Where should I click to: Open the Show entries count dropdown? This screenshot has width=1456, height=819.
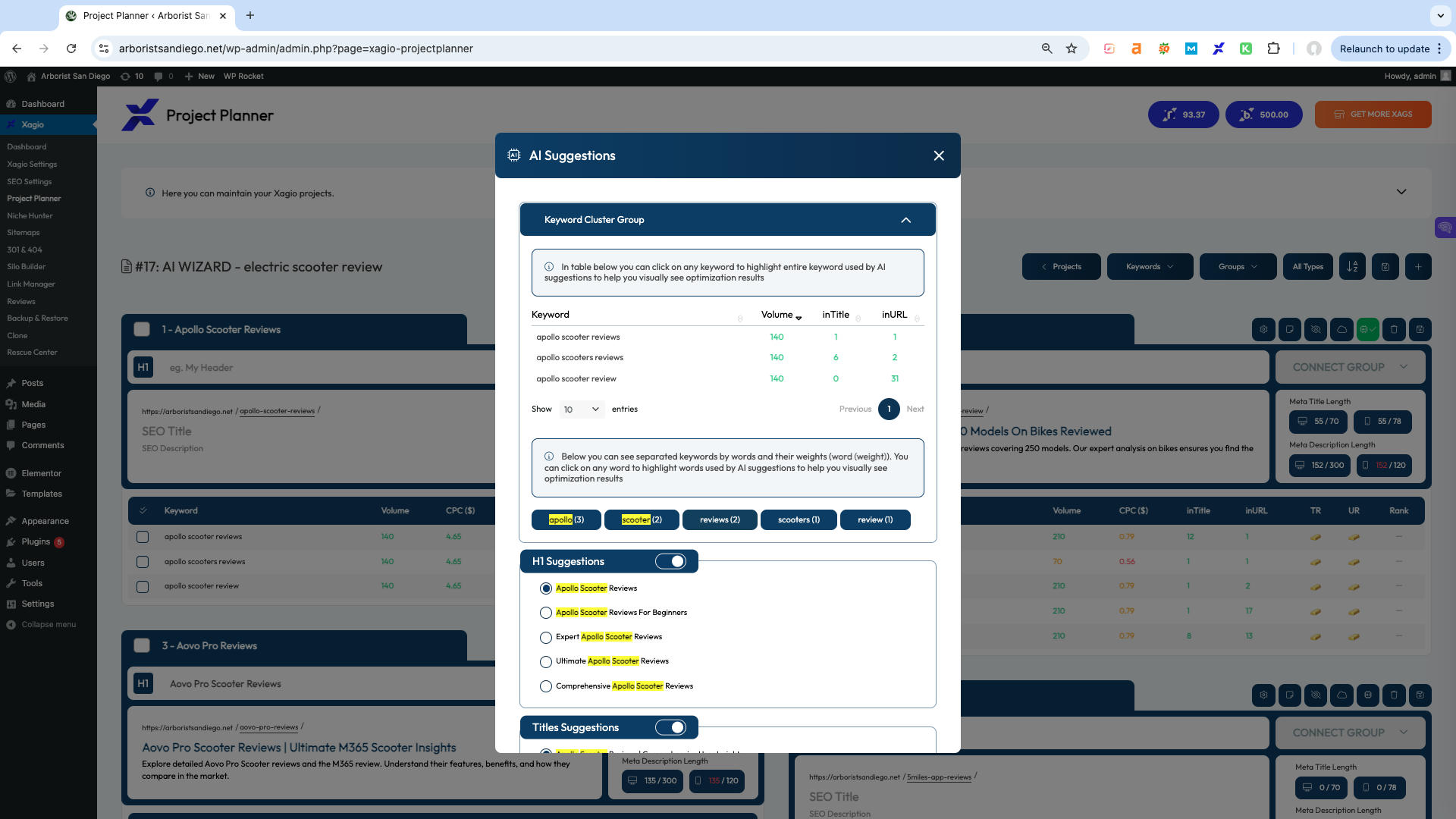coord(582,409)
